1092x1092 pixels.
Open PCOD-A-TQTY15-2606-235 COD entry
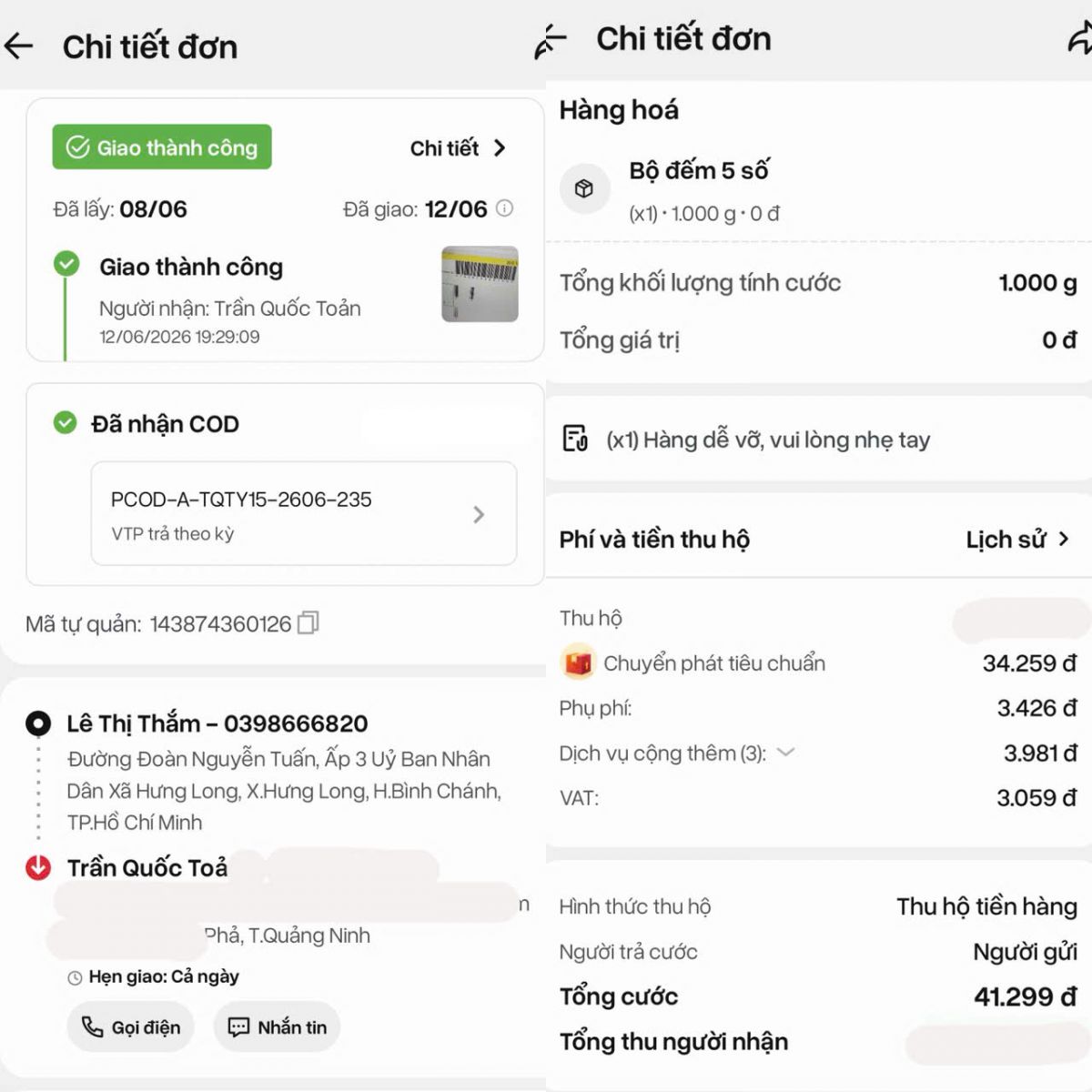tap(304, 514)
